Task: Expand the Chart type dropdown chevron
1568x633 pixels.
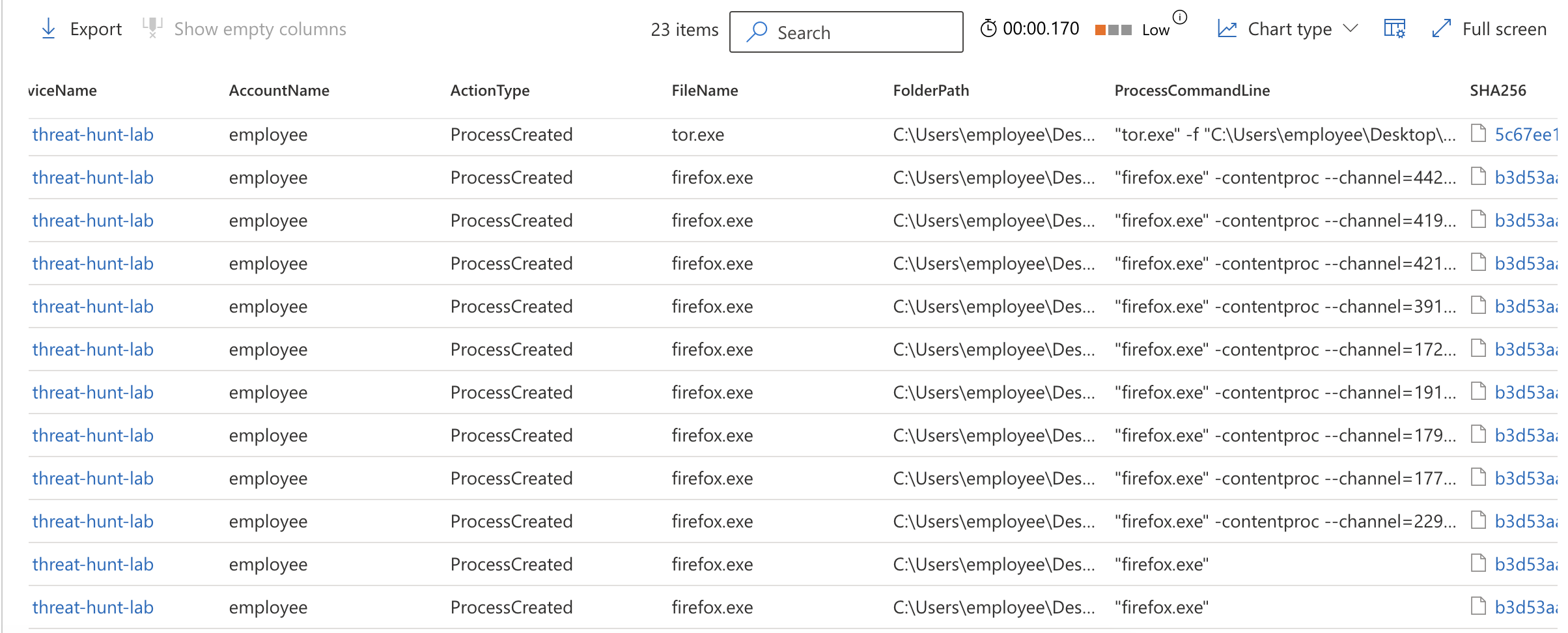Action: 1351,29
